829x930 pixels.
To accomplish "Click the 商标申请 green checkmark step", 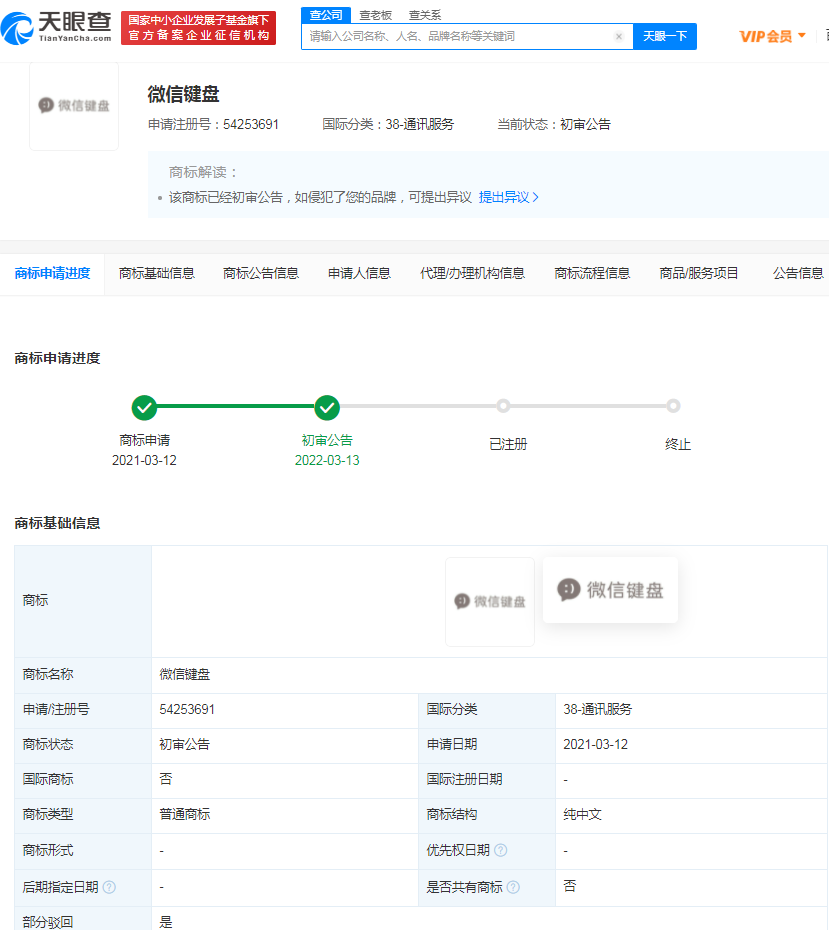I will click(144, 407).
